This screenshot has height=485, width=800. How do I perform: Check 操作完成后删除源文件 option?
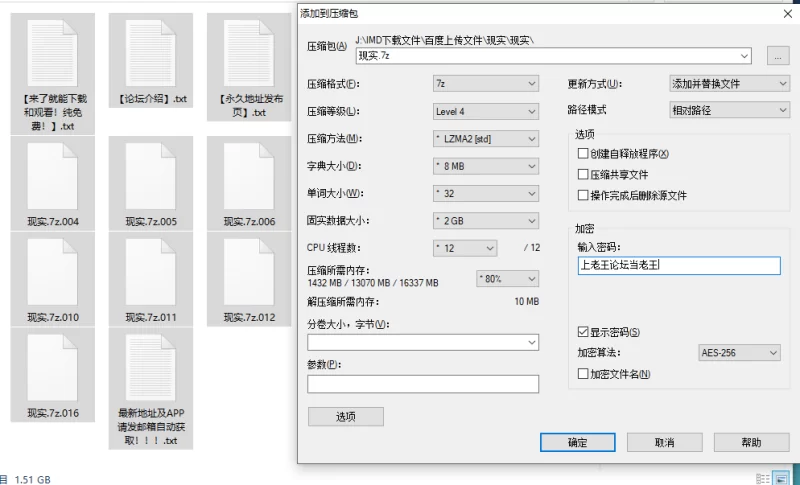point(584,196)
